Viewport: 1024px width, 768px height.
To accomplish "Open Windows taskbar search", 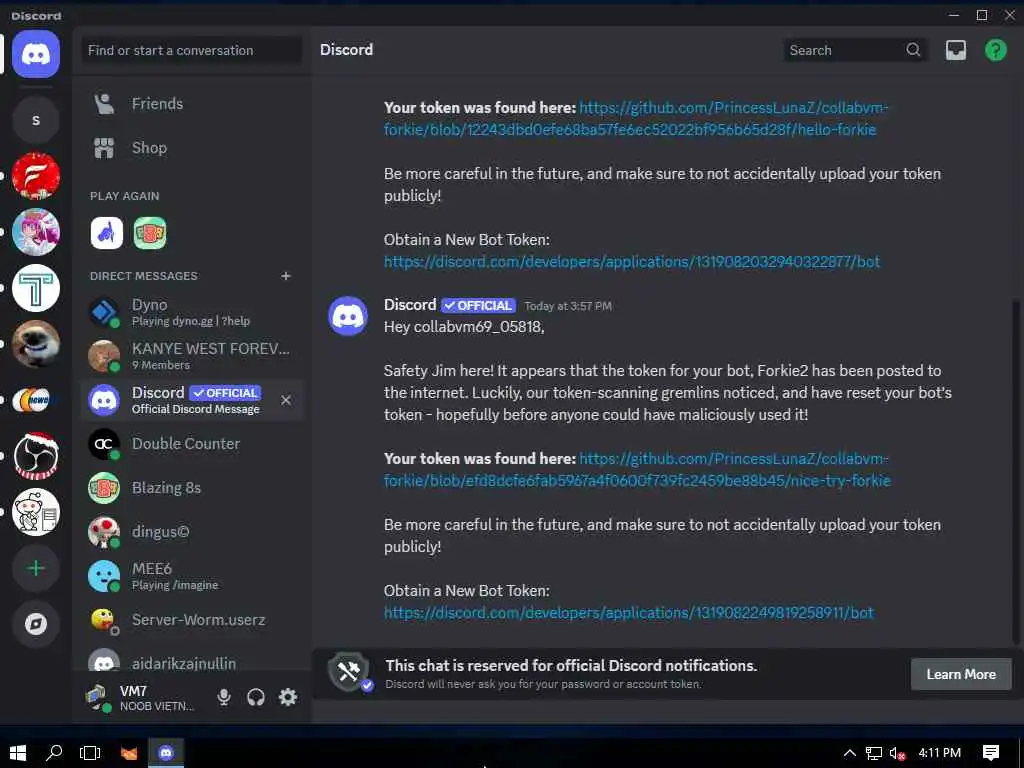I will (x=54, y=753).
